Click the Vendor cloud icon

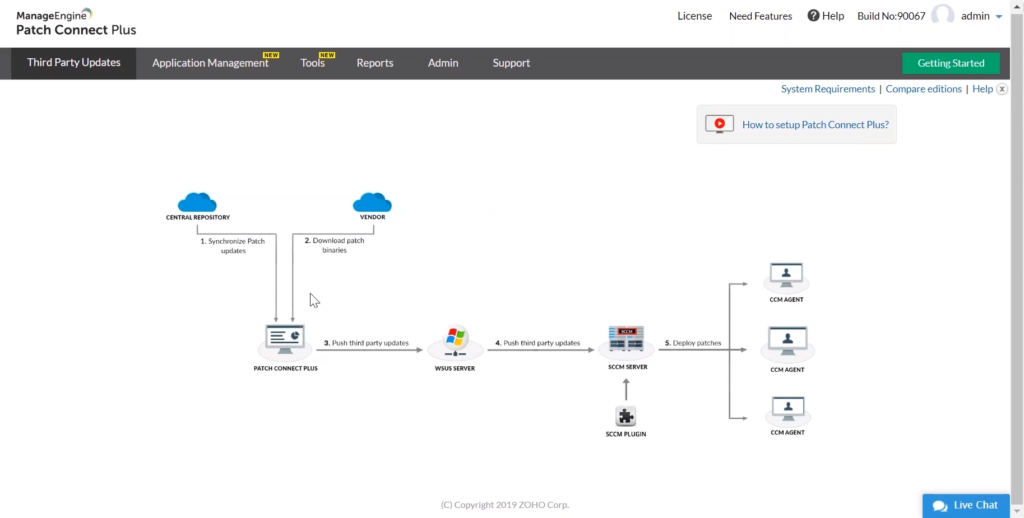pos(372,202)
